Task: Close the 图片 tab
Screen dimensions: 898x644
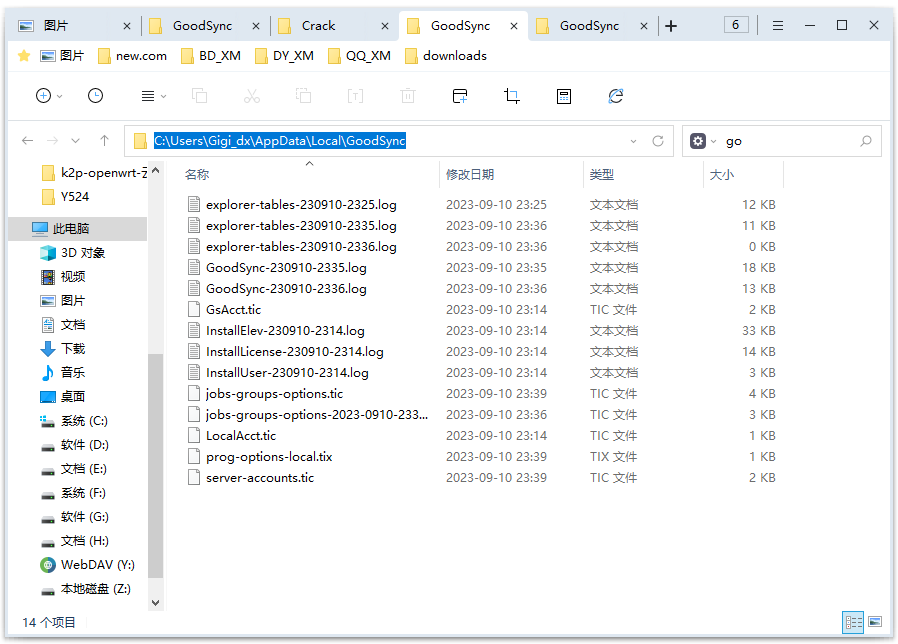Action: pos(127,26)
